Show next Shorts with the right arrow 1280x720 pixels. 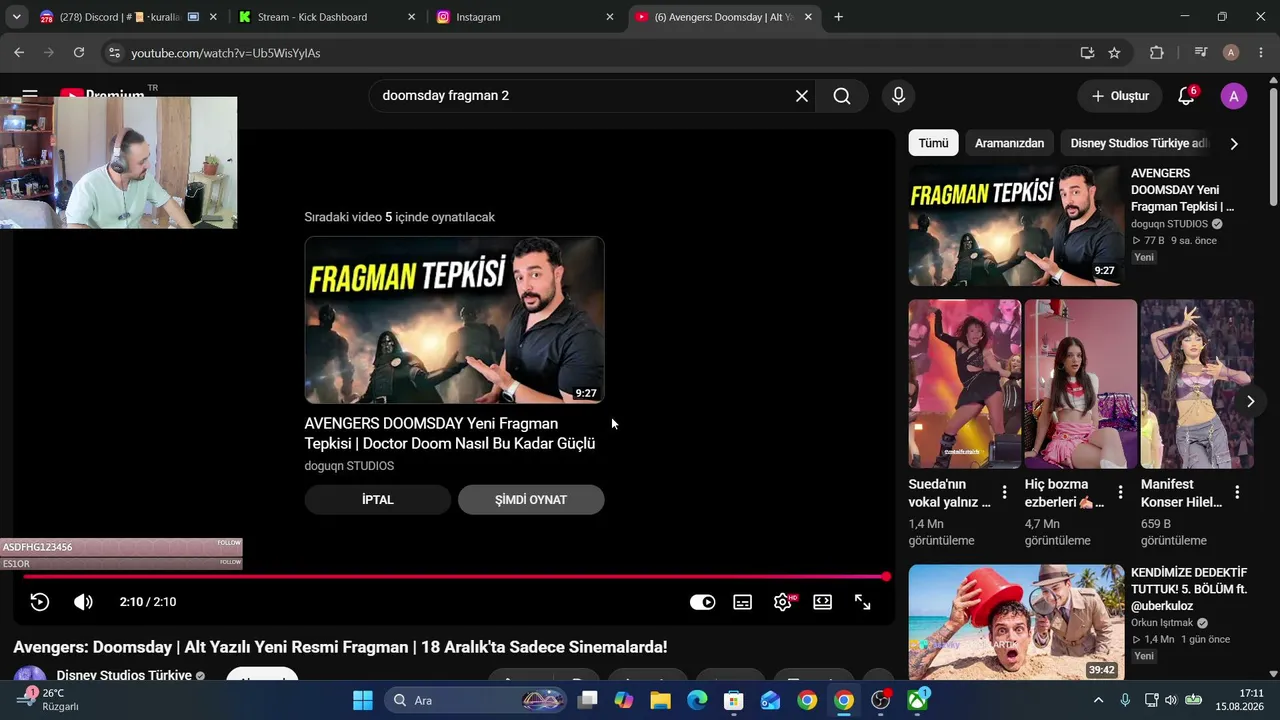[1250, 401]
